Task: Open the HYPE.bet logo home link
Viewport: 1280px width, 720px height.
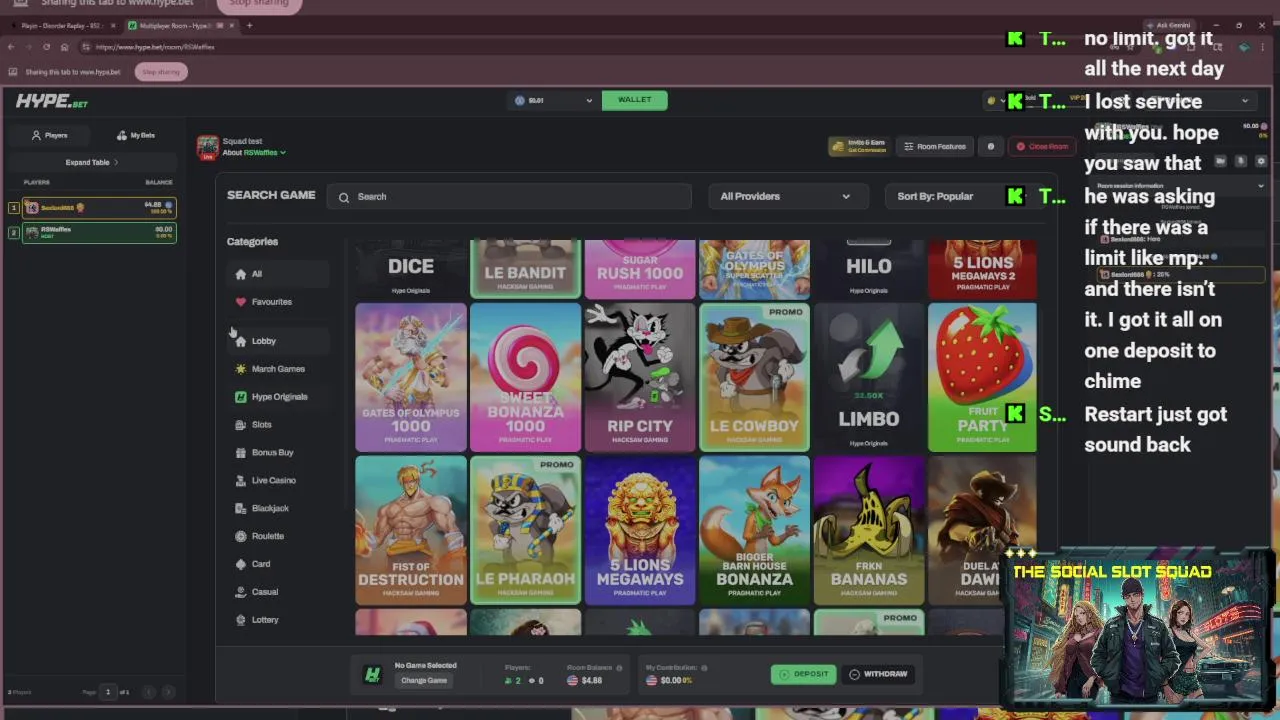Action: click(x=52, y=101)
